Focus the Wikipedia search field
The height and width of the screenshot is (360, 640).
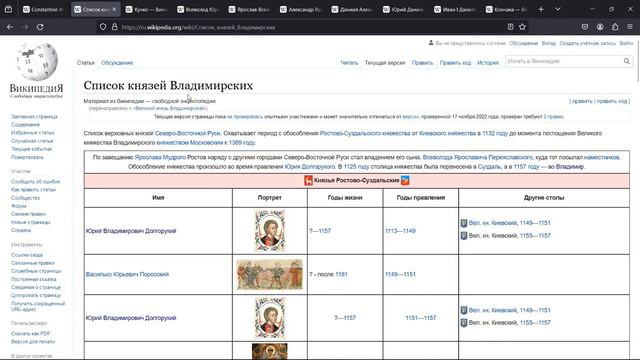tap(563, 61)
